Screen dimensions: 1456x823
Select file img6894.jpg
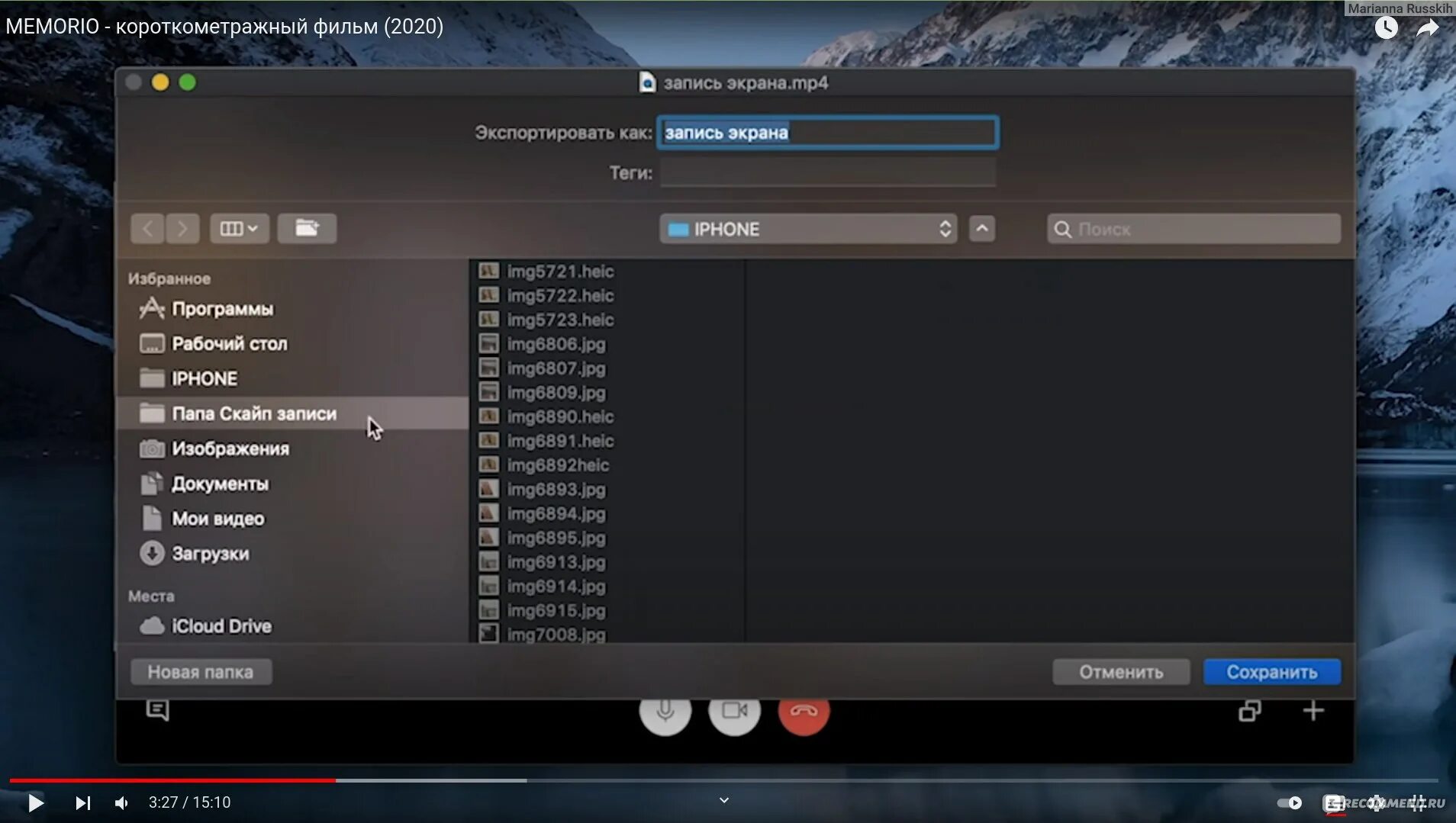(556, 514)
